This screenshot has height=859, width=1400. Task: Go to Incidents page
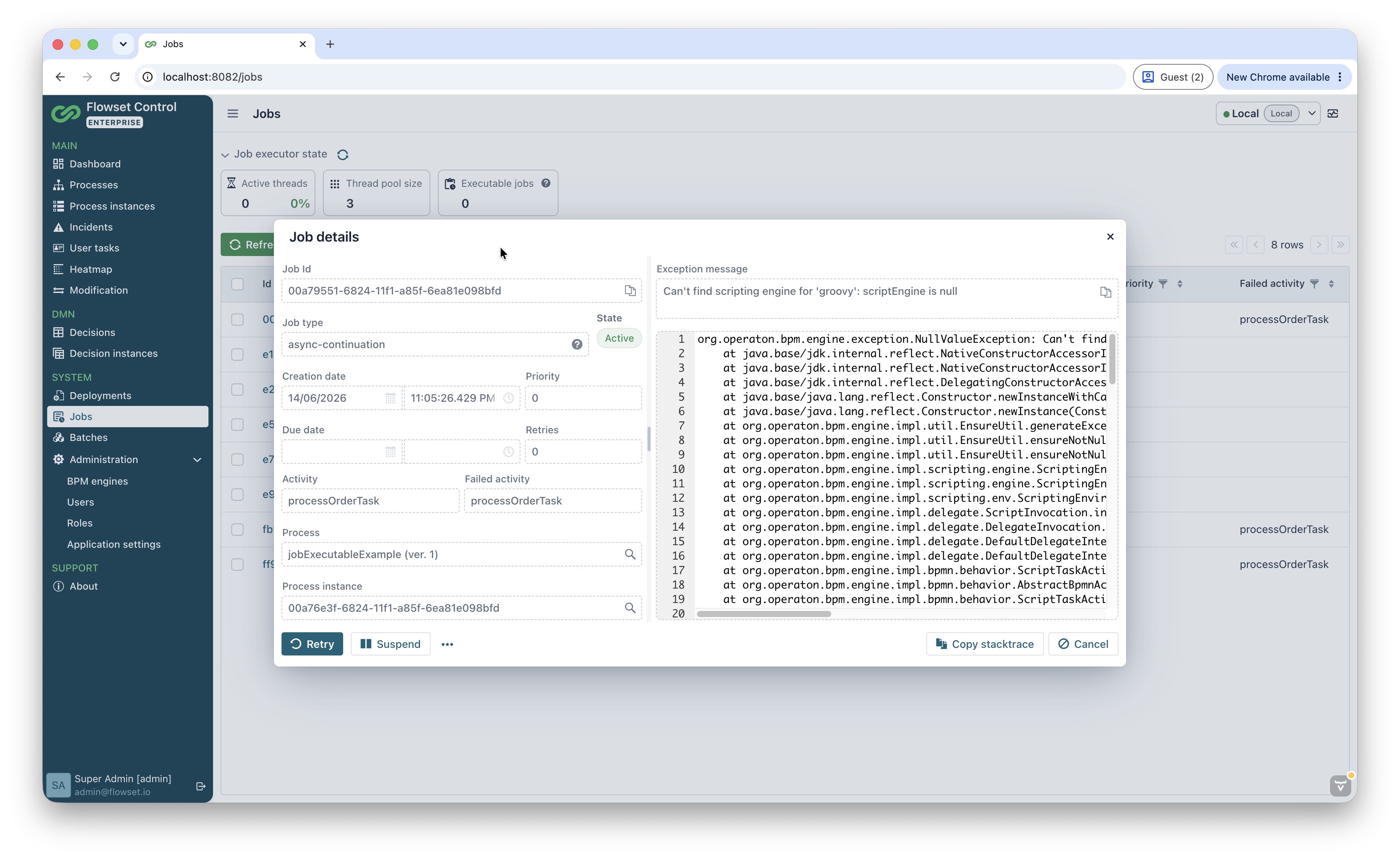(x=127, y=227)
